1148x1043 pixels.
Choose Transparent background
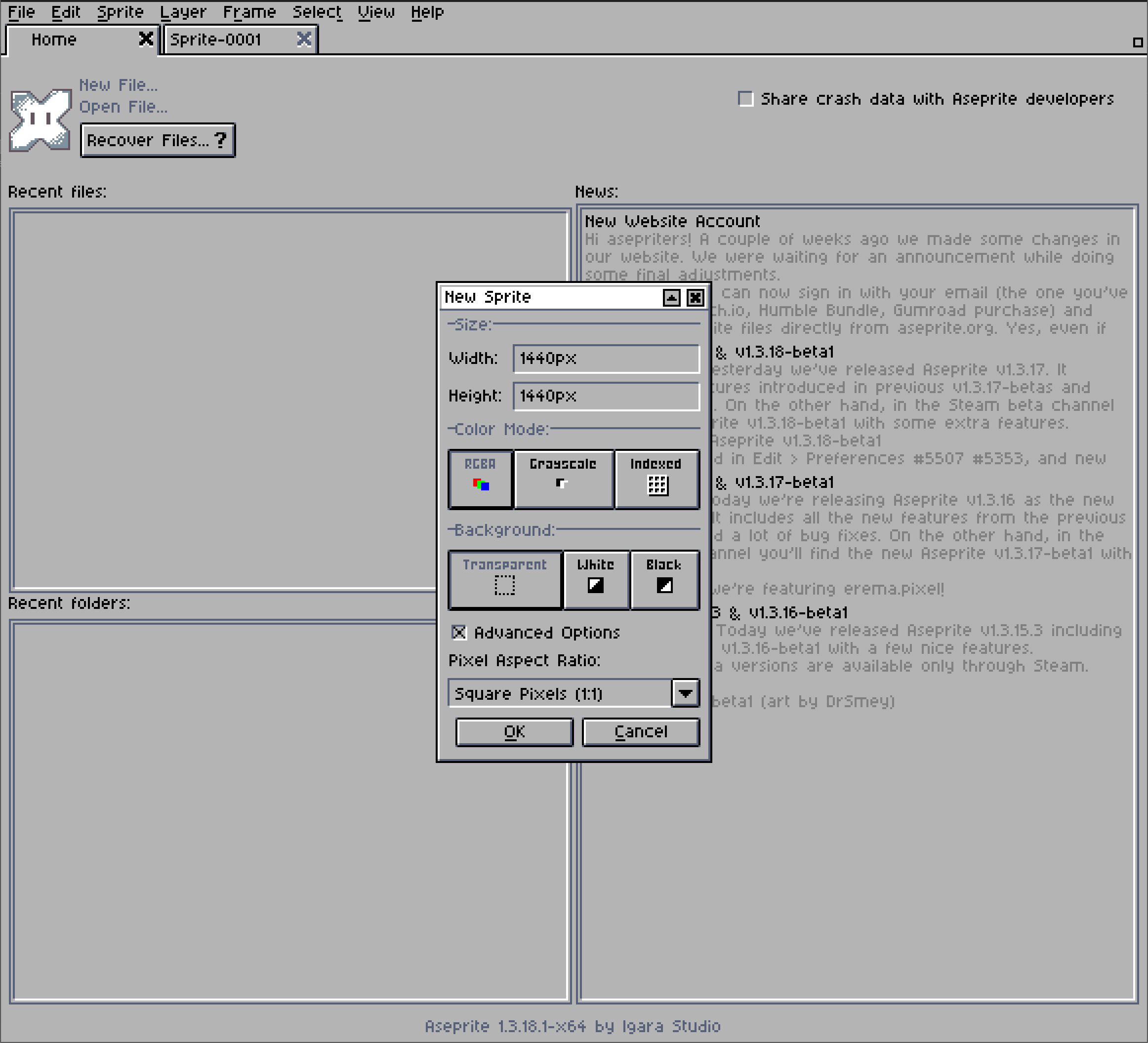505,580
